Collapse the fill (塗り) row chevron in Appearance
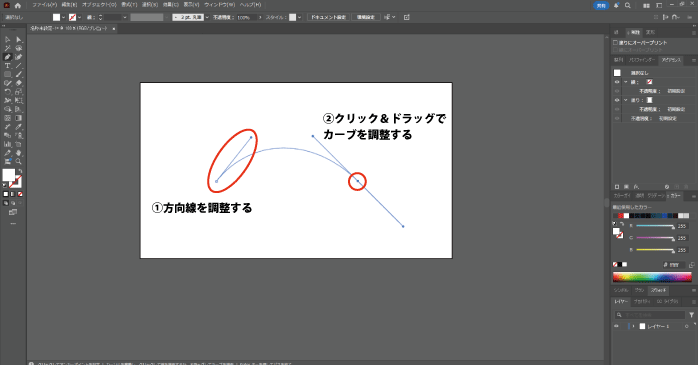The image size is (698, 365). 625,100
